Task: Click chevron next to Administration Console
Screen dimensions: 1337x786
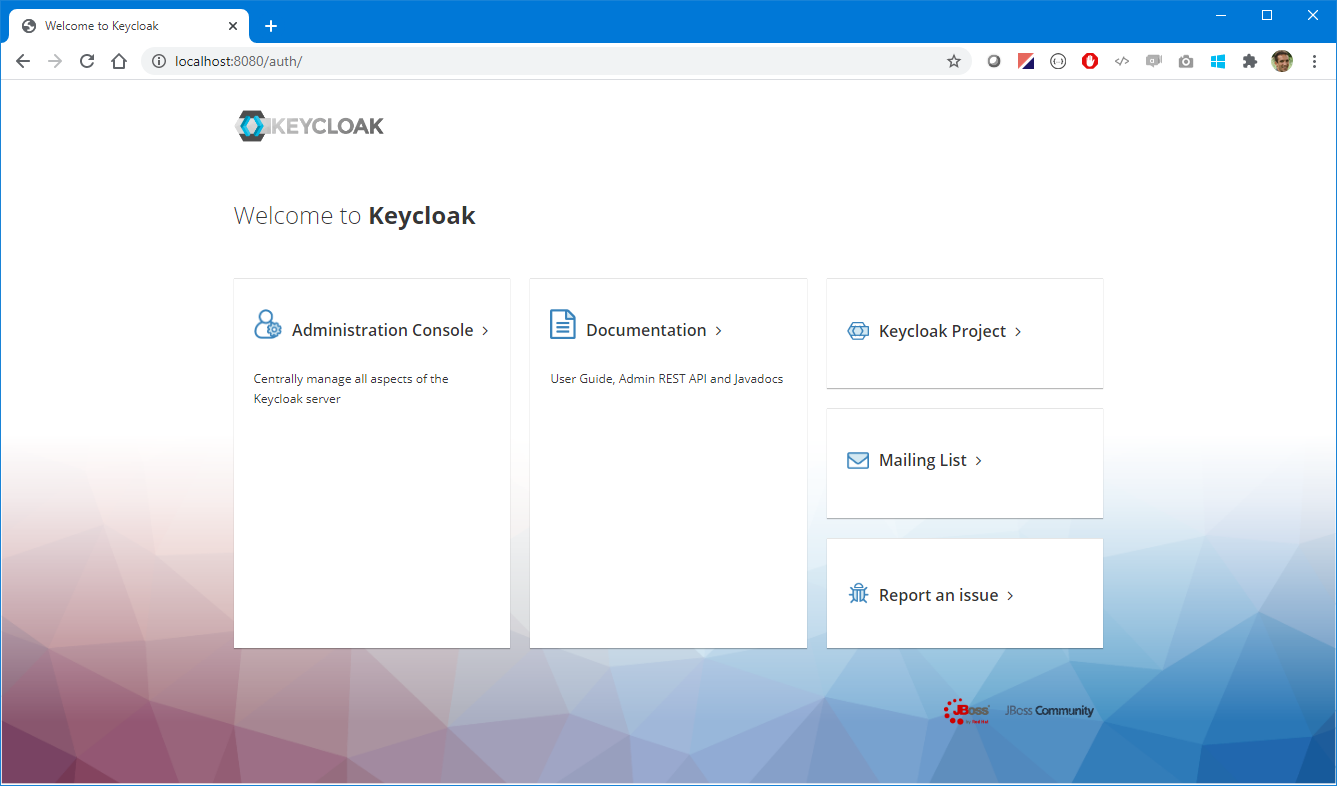Action: pos(485,331)
